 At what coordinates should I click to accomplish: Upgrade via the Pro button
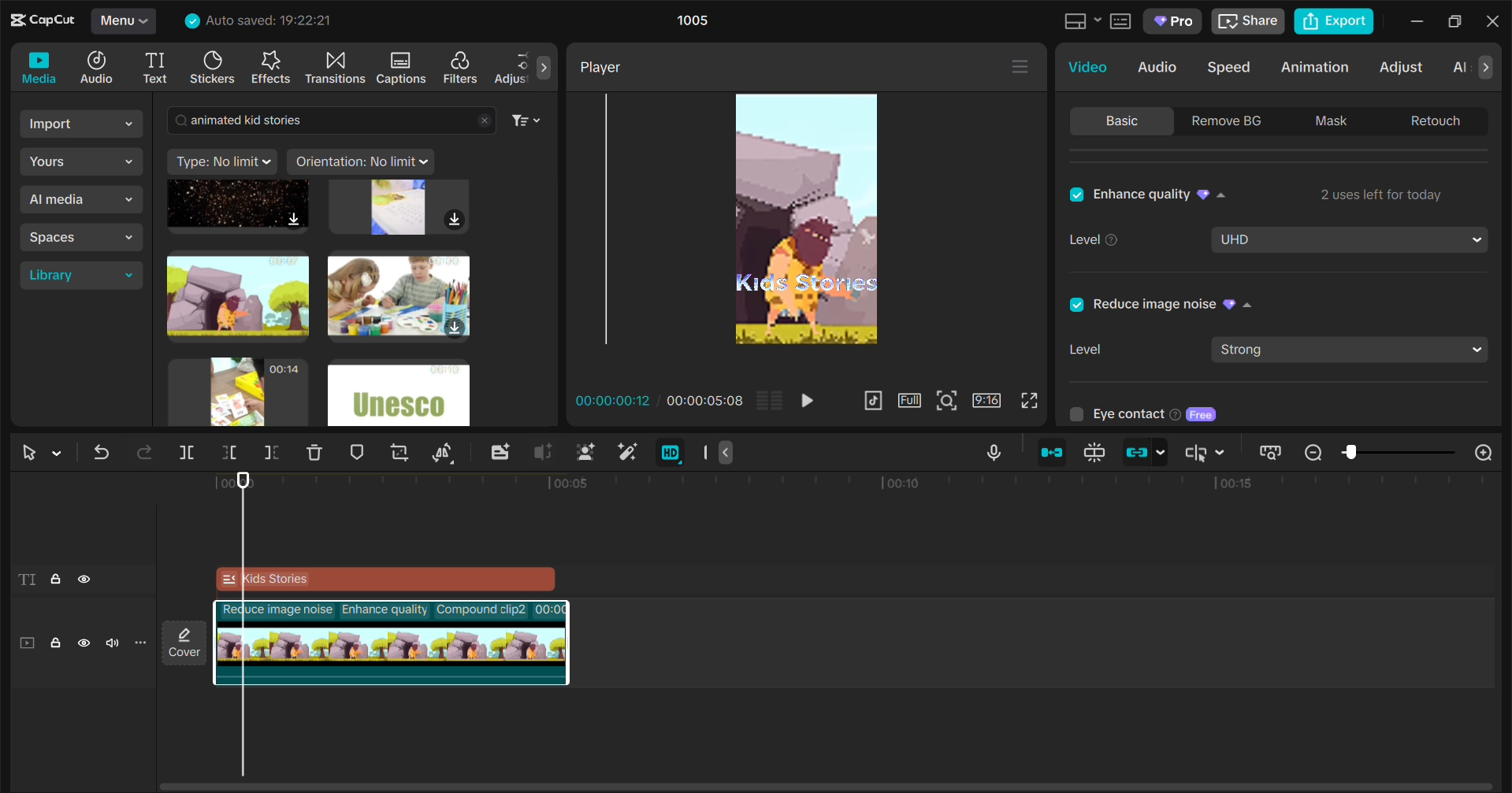click(x=1172, y=20)
